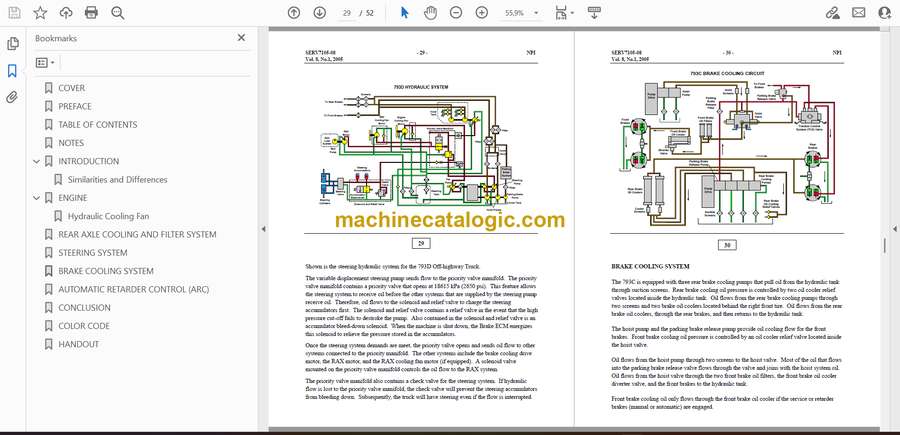Viewport: 900px width, 435px height.
Task: Open the bookmarks options dropdown menu
Action: point(47,62)
